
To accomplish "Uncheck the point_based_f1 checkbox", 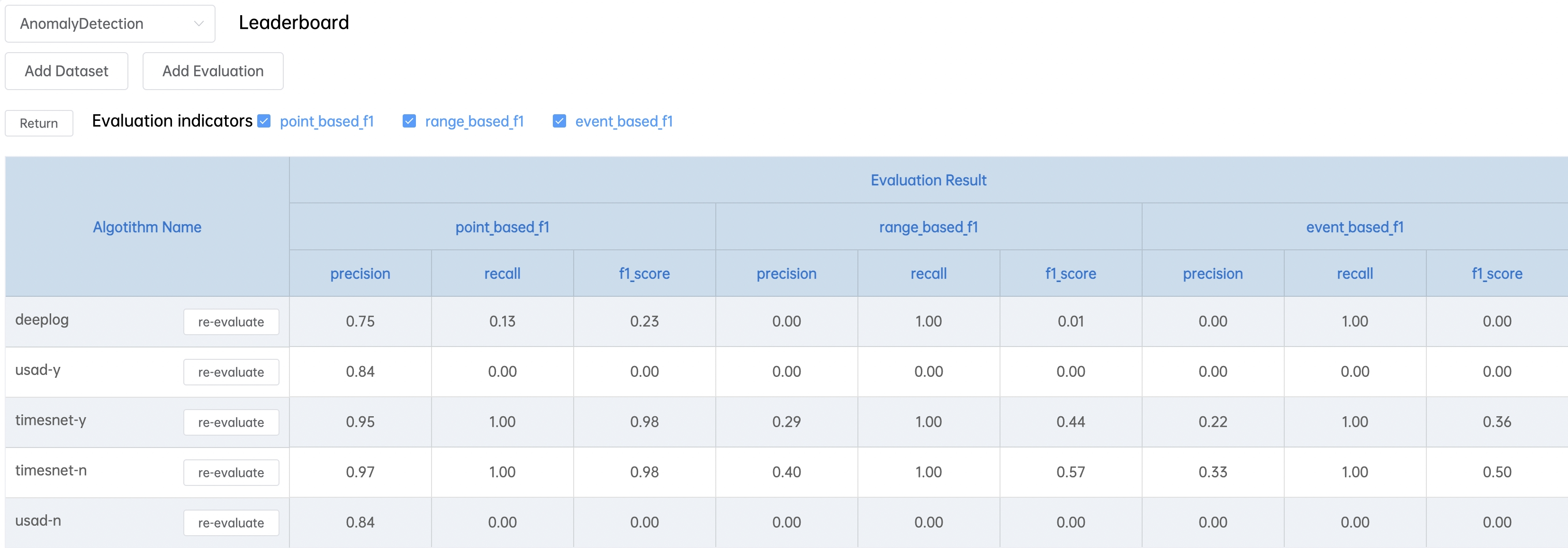I will pyautogui.click(x=263, y=121).
